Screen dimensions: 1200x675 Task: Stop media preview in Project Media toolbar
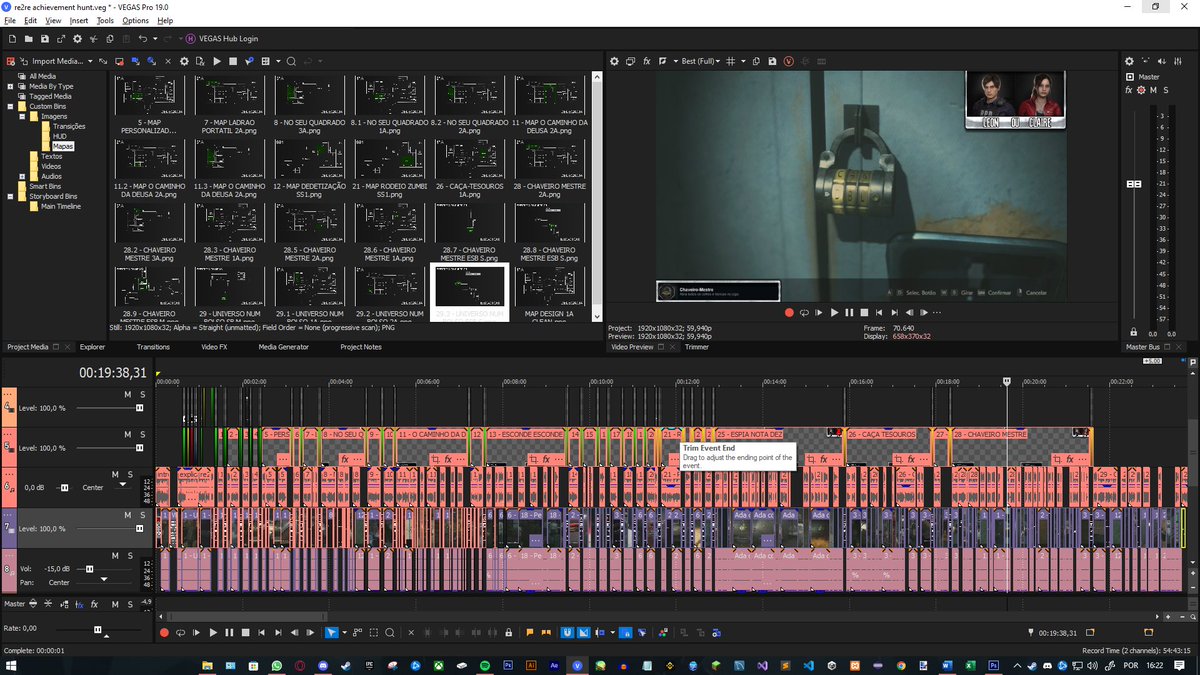(x=233, y=61)
